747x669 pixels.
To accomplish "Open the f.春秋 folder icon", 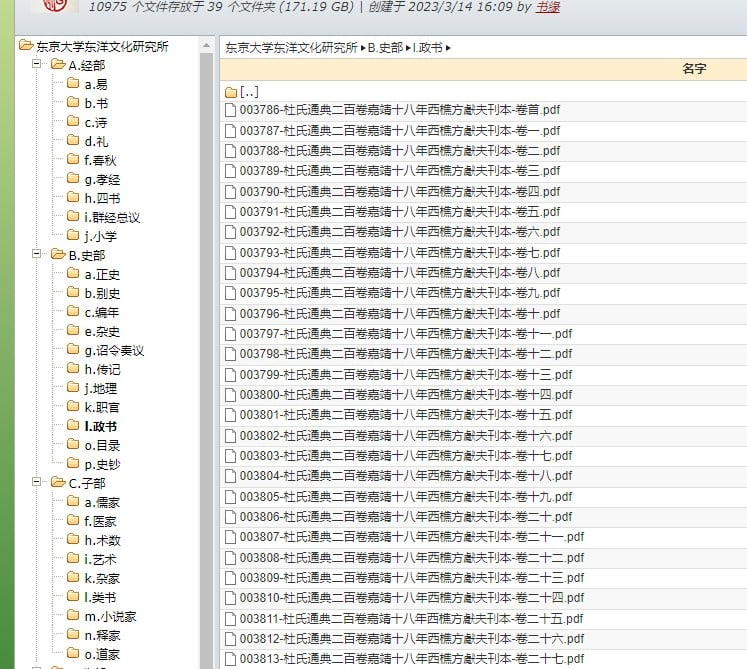I will (73, 159).
